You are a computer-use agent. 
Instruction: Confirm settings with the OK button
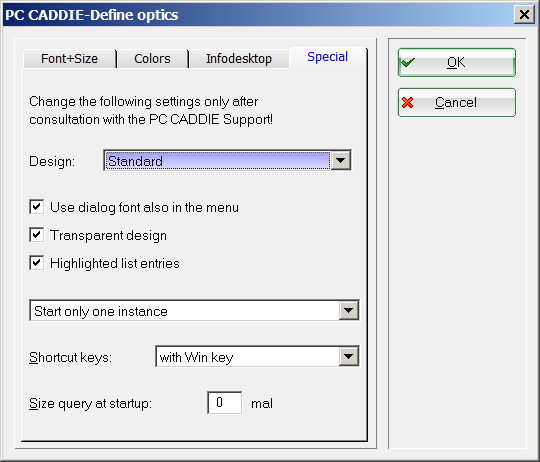pos(457,63)
